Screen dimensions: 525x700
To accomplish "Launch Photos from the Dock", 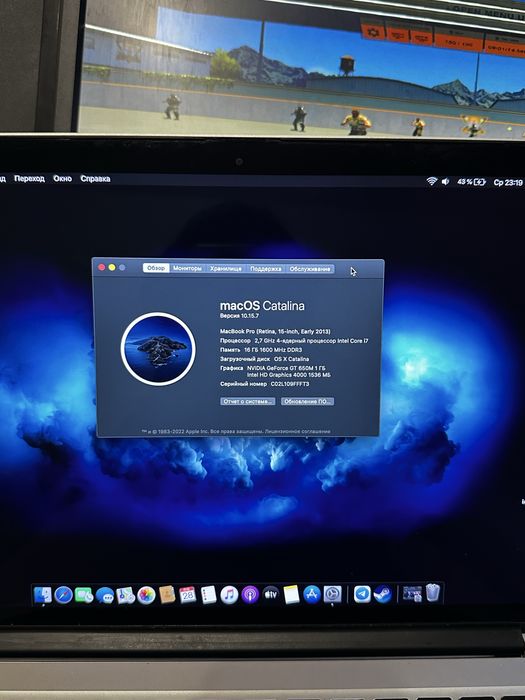I will tap(146, 595).
